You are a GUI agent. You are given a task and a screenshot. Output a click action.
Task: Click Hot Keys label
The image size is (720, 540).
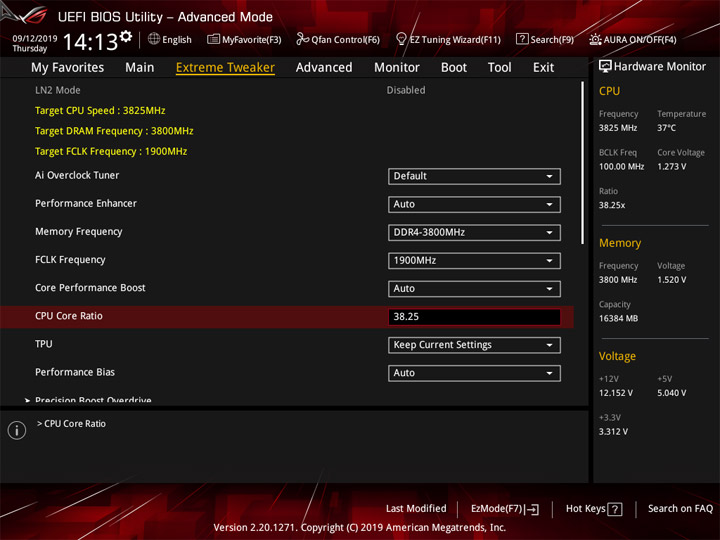[x=585, y=508]
